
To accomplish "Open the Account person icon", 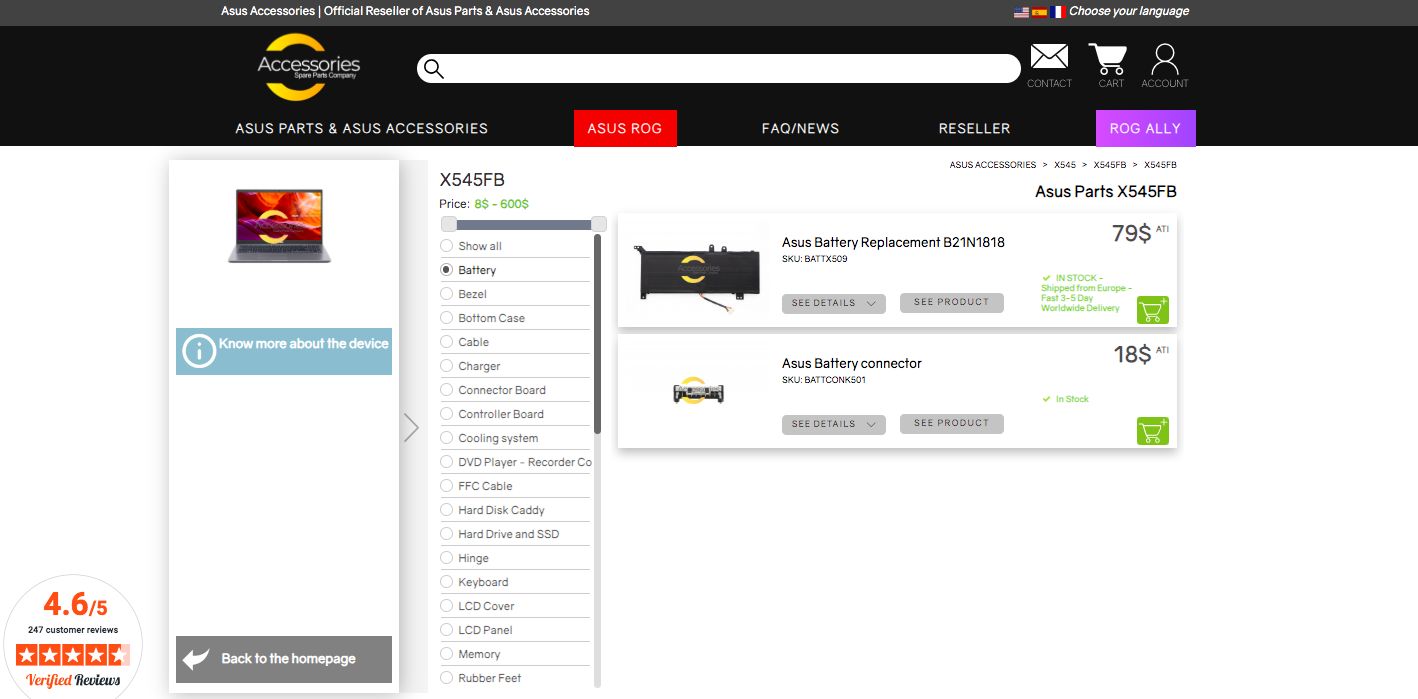I will coord(1165,59).
